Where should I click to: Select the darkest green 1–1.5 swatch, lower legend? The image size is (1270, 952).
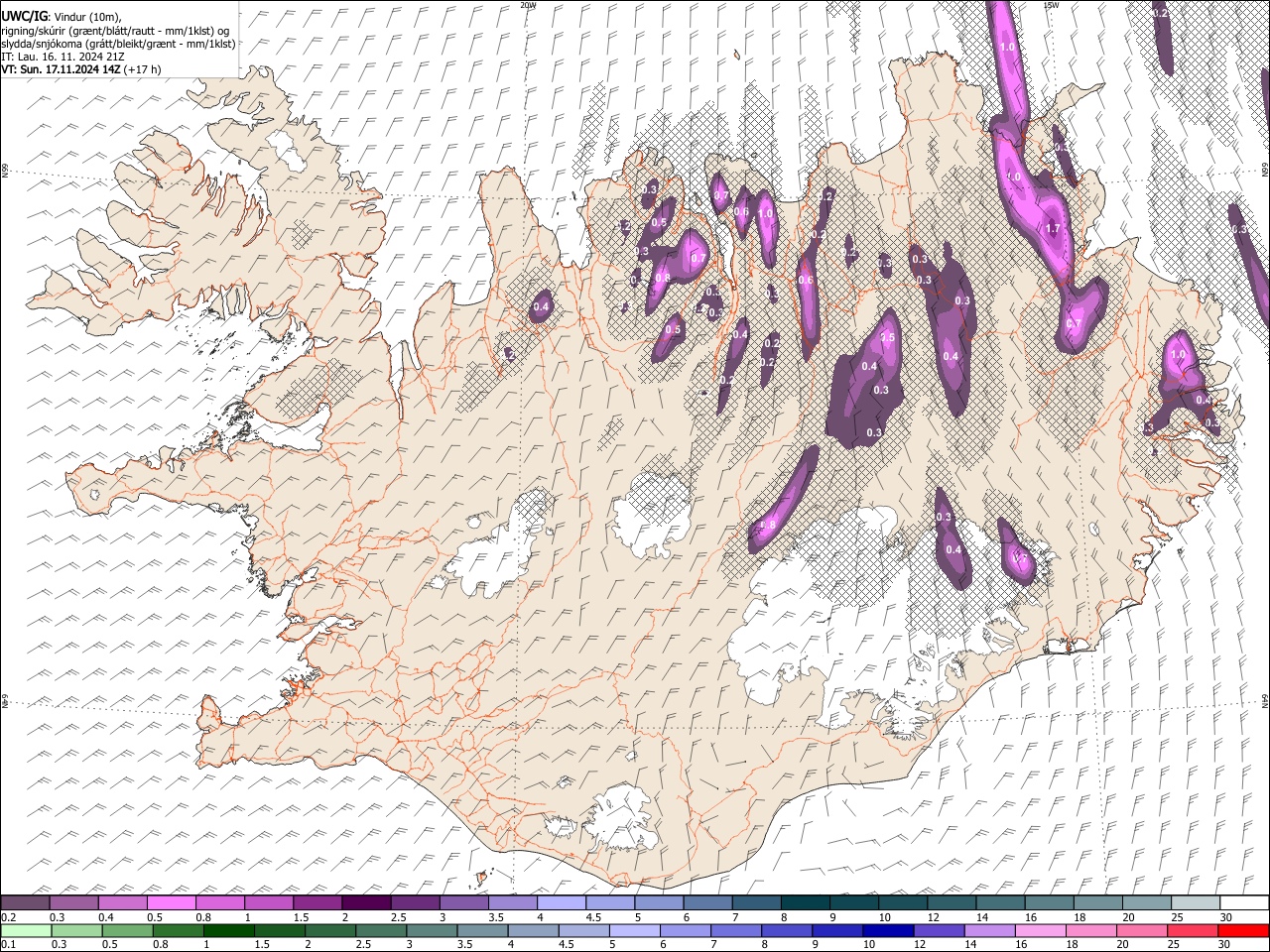[229, 930]
